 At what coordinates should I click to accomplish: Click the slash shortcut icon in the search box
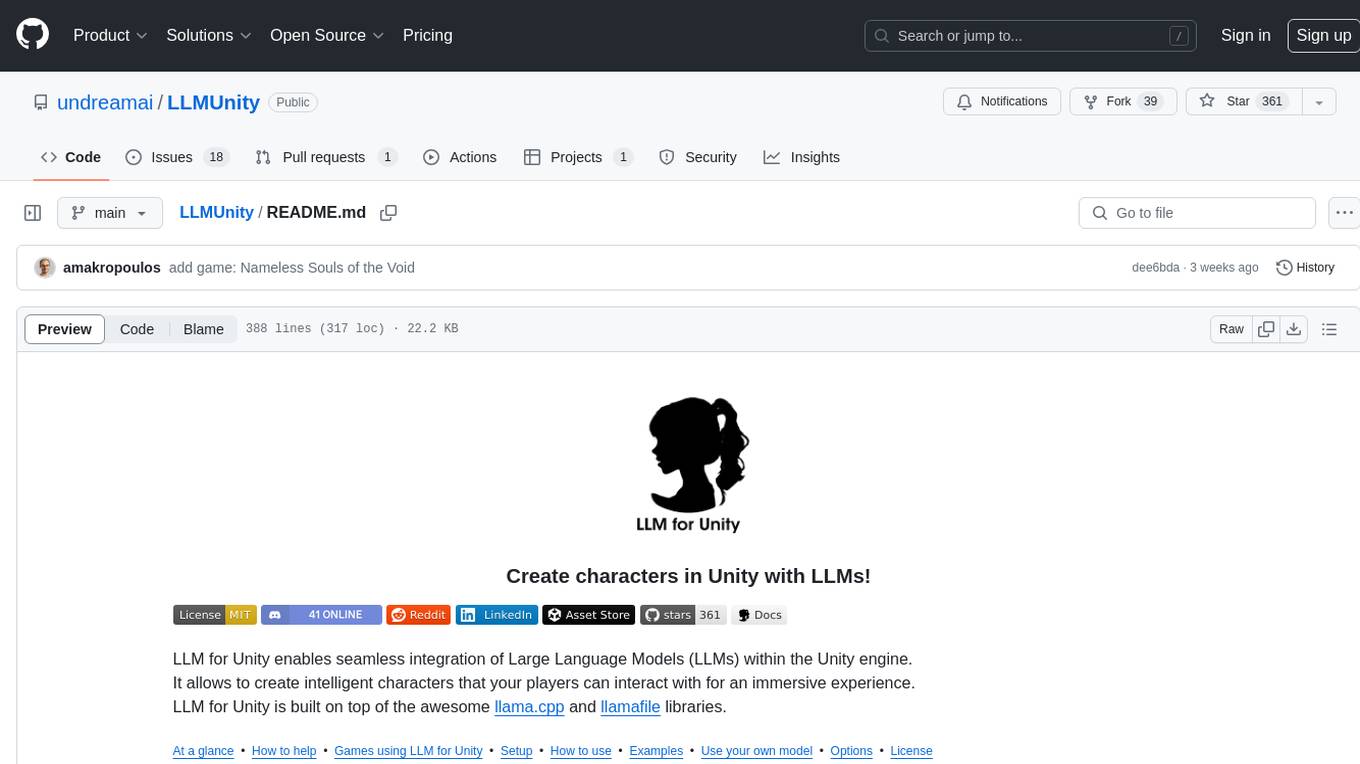1180,36
